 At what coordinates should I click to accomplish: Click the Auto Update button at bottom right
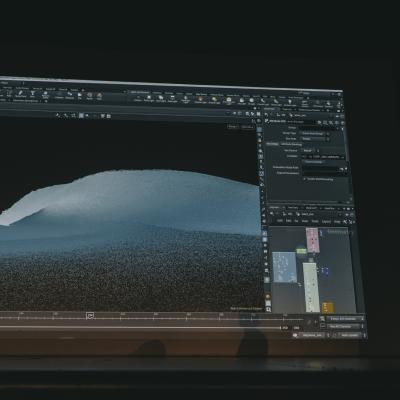click(x=349, y=335)
